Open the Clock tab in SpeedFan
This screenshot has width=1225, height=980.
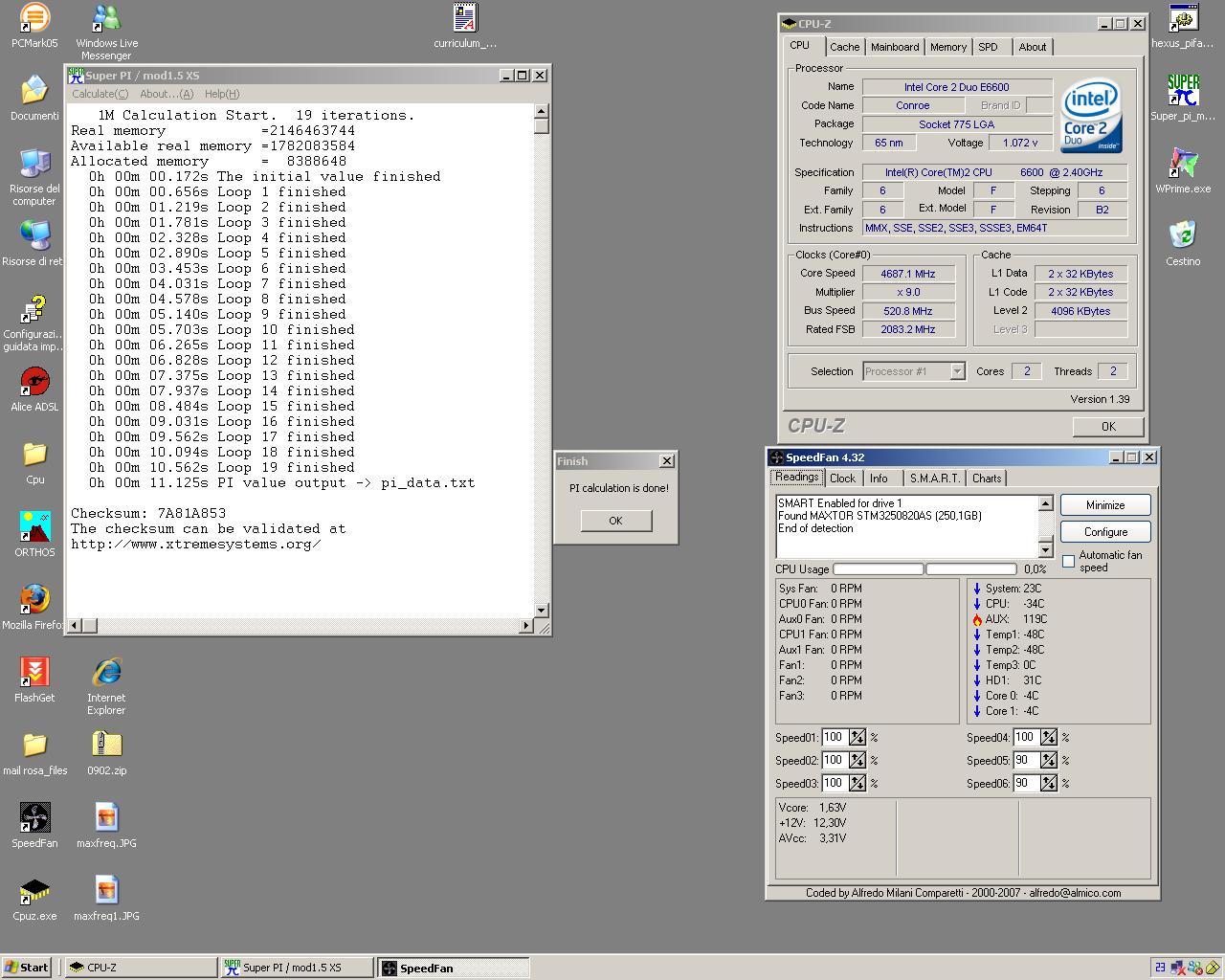(843, 479)
